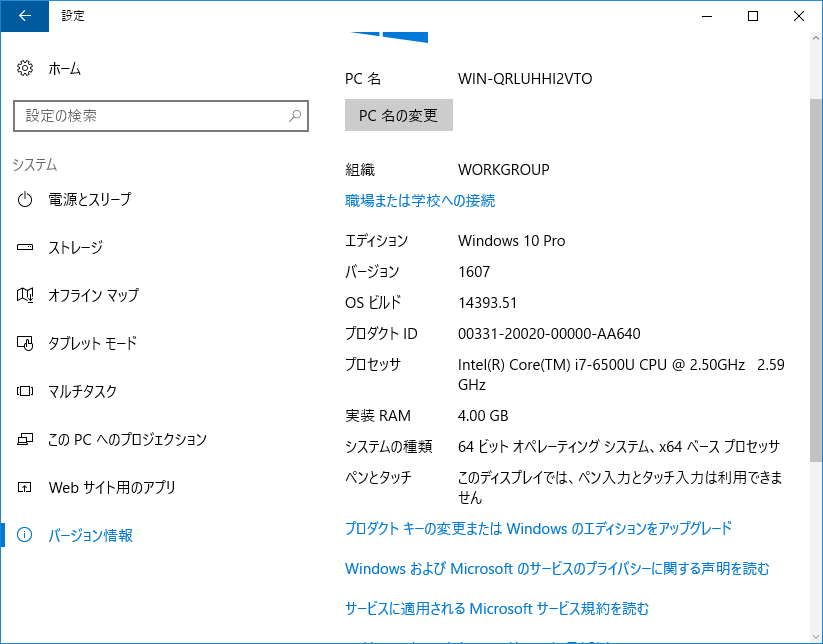
Task: Click version value 1607
Action: (474, 271)
